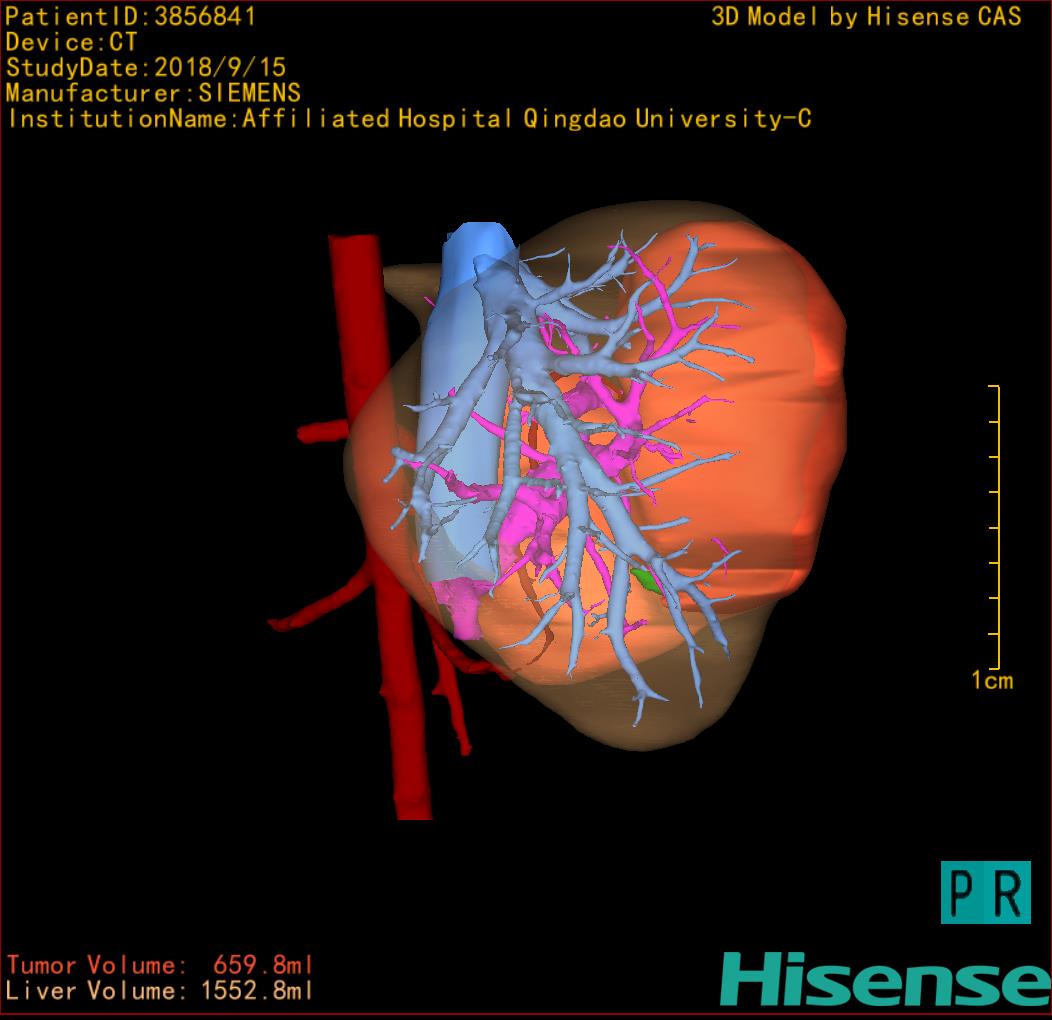
Task: Select the 1cm scale label
Action: click(992, 681)
